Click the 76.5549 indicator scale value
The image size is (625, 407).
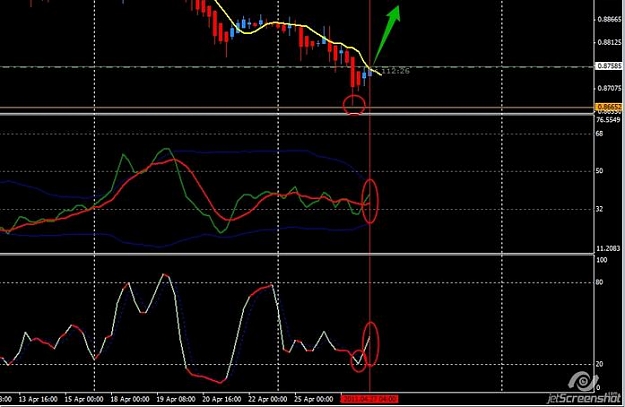pos(608,120)
